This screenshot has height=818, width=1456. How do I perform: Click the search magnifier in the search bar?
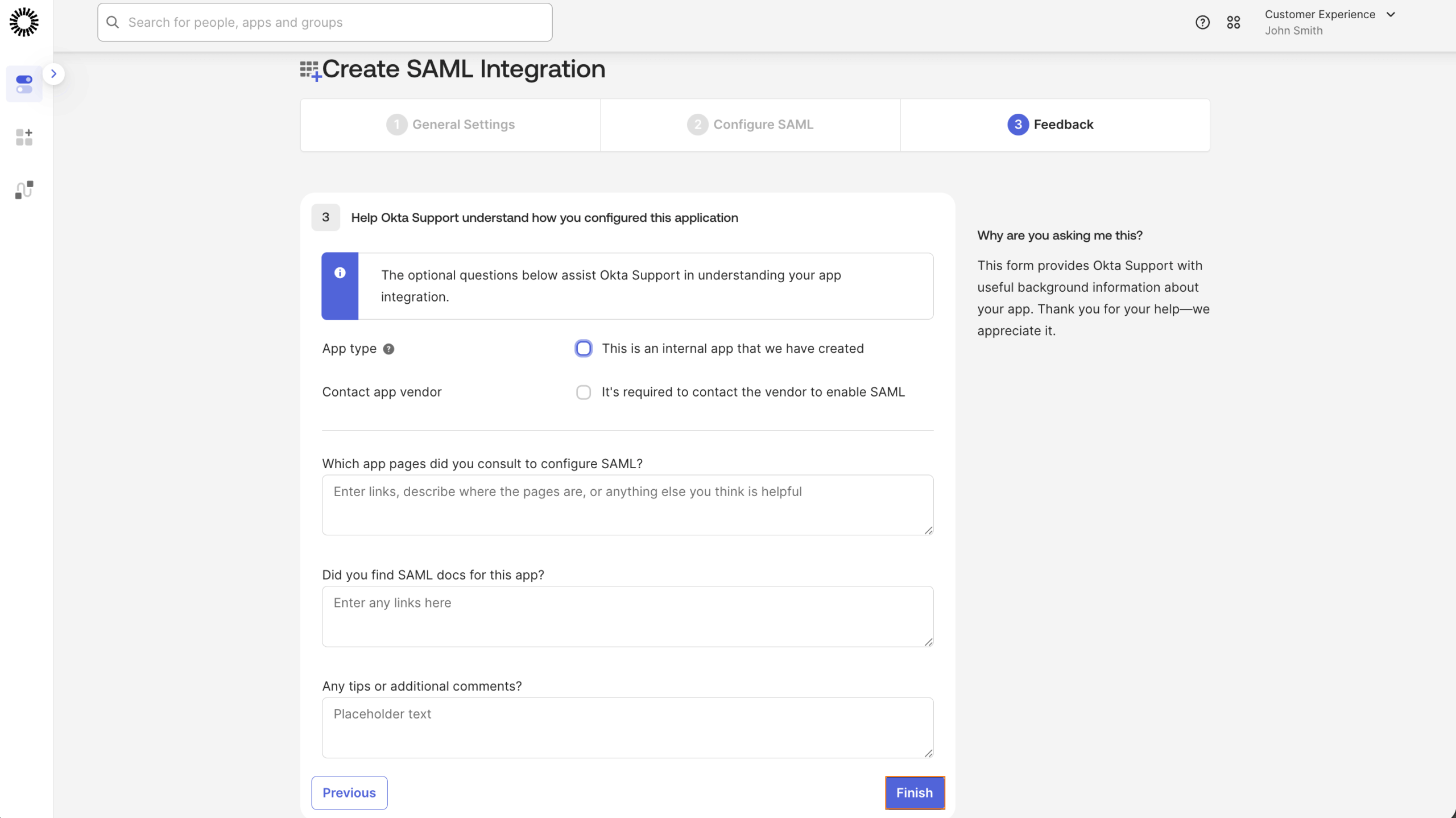pyautogui.click(x=113, y=22)
